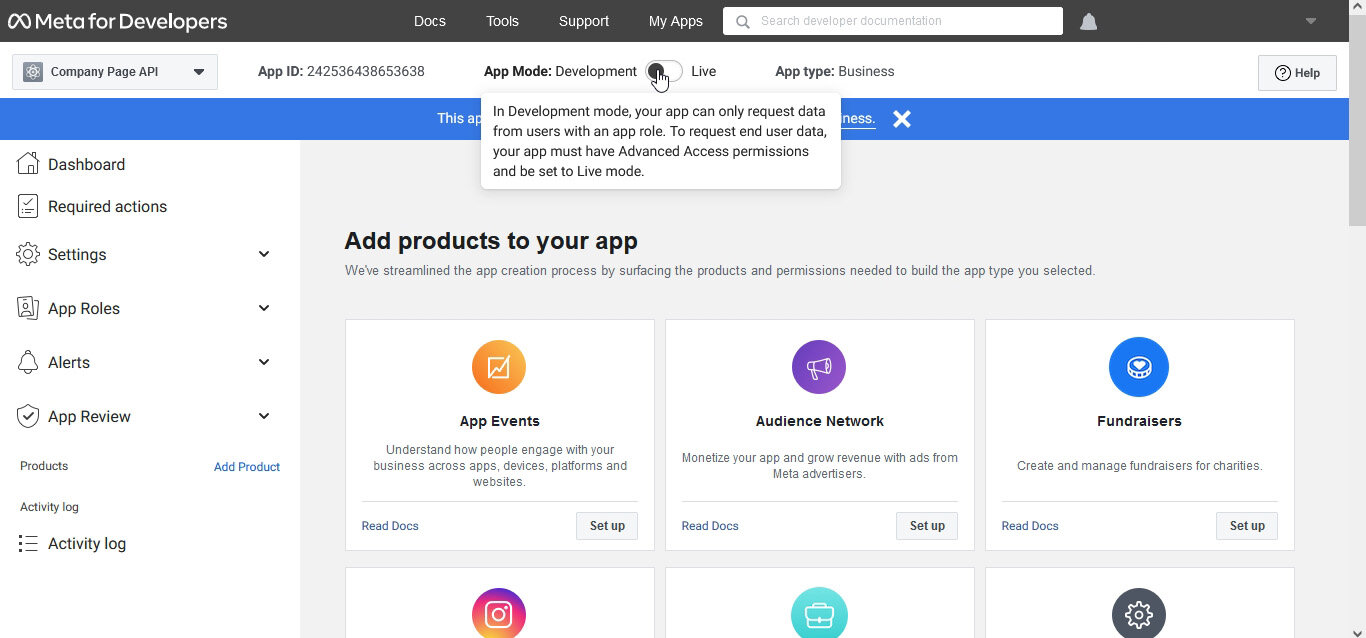1366x638 pixels.
Task: Click the Live label beside the toggle
Action: tap(704, 72)
